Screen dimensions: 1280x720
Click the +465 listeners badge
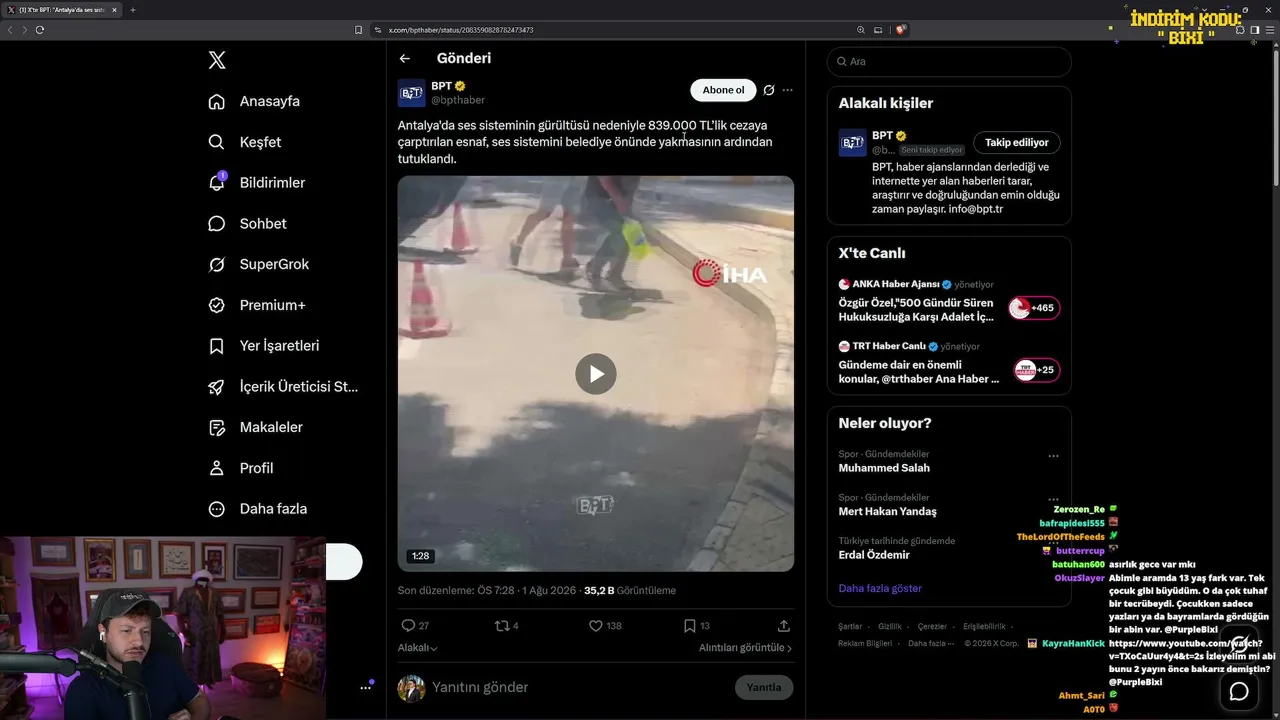pos(1034,308)
